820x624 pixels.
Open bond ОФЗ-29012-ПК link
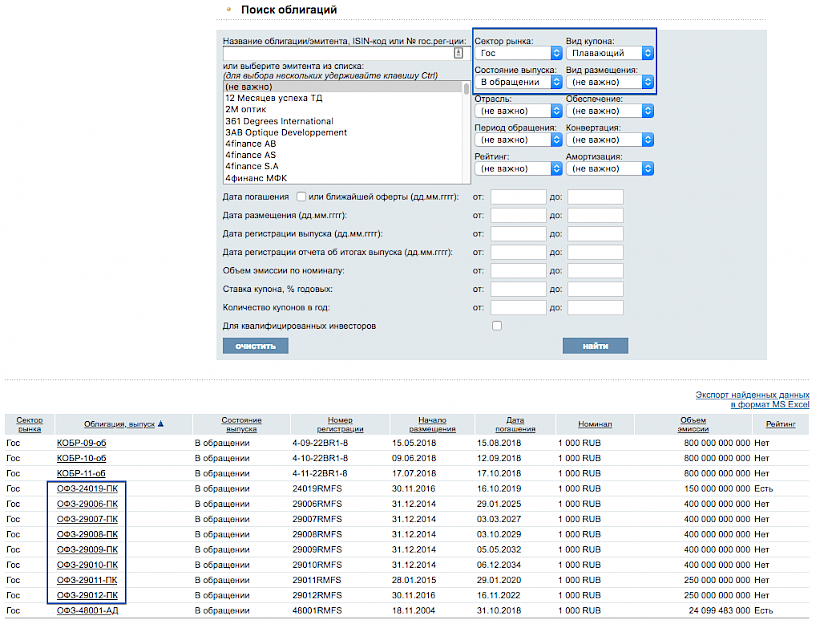87,595
